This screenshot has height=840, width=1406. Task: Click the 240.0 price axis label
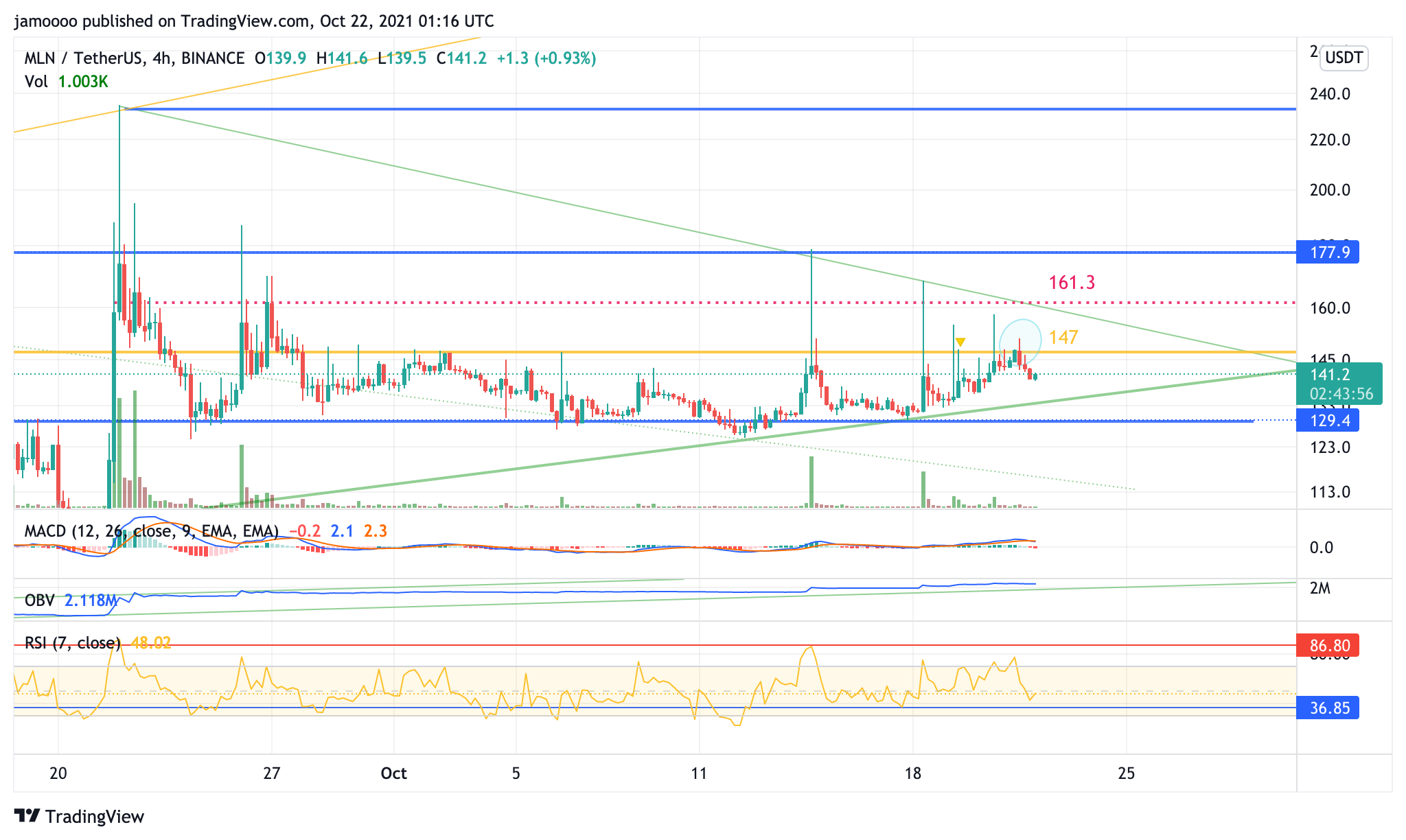tap(1330, 94)
